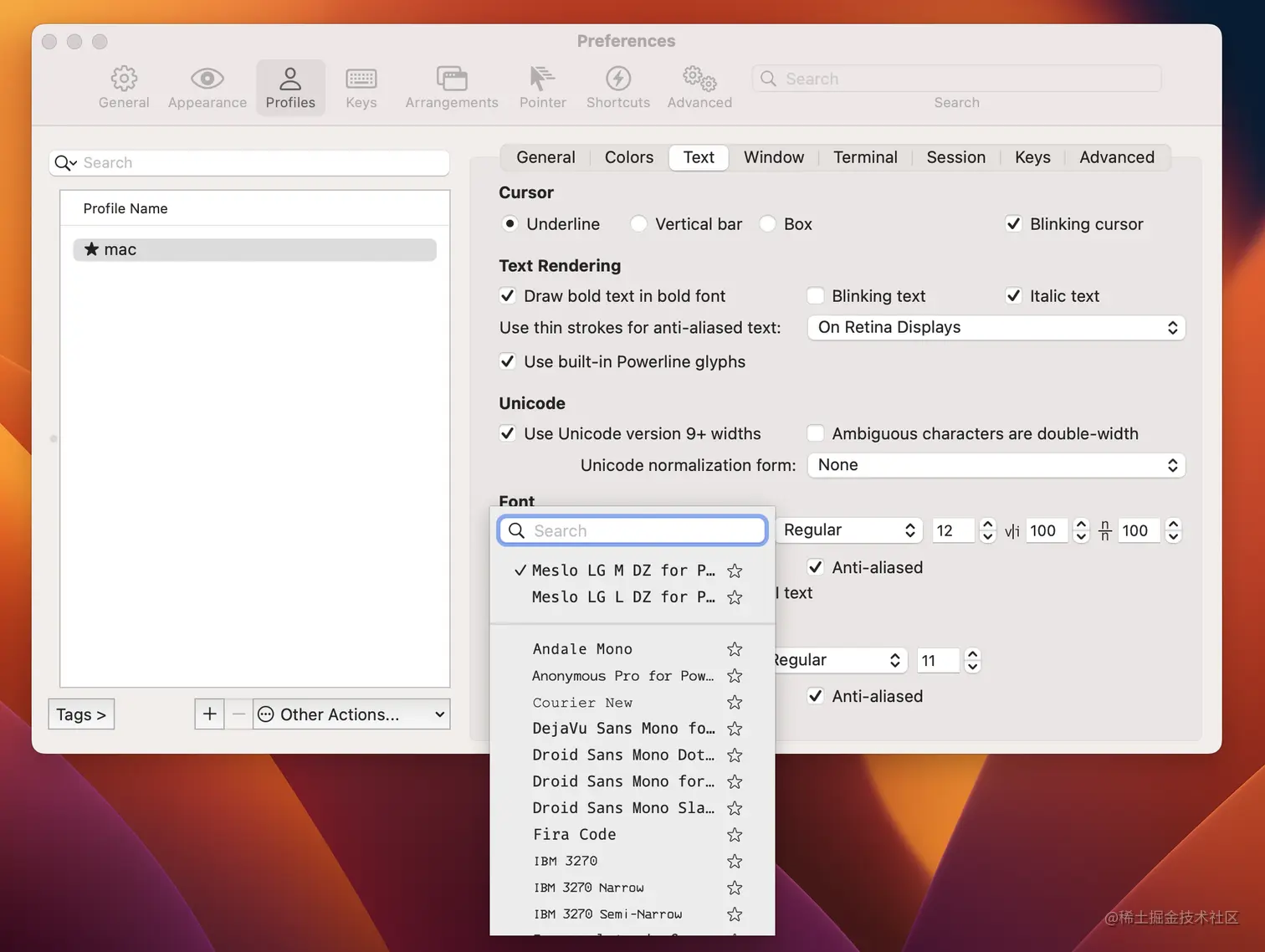
Task: Star the Courier New font
Action: (735, 702)
